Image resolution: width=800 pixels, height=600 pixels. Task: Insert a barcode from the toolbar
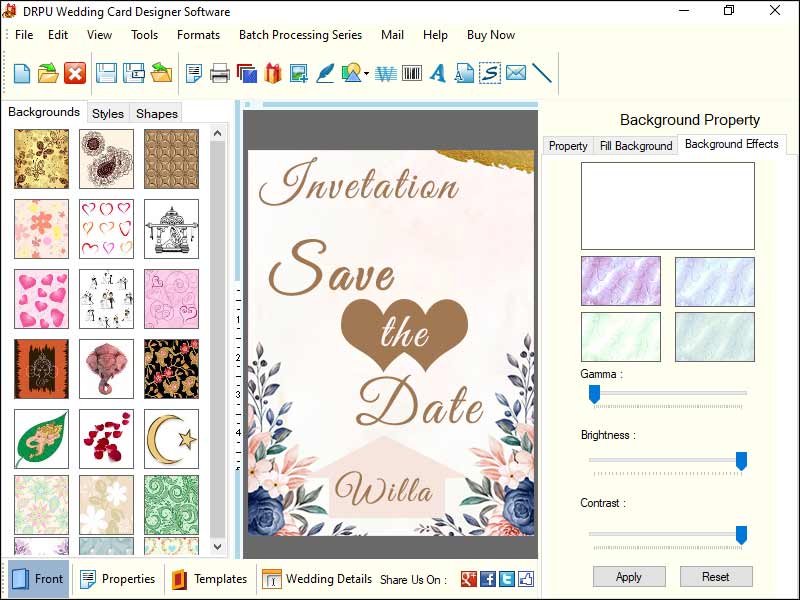(x=412, y=73)
